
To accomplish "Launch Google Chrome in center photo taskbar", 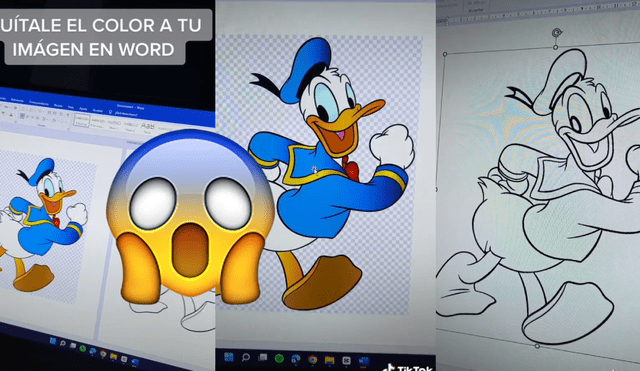I will tap(313, 360).
